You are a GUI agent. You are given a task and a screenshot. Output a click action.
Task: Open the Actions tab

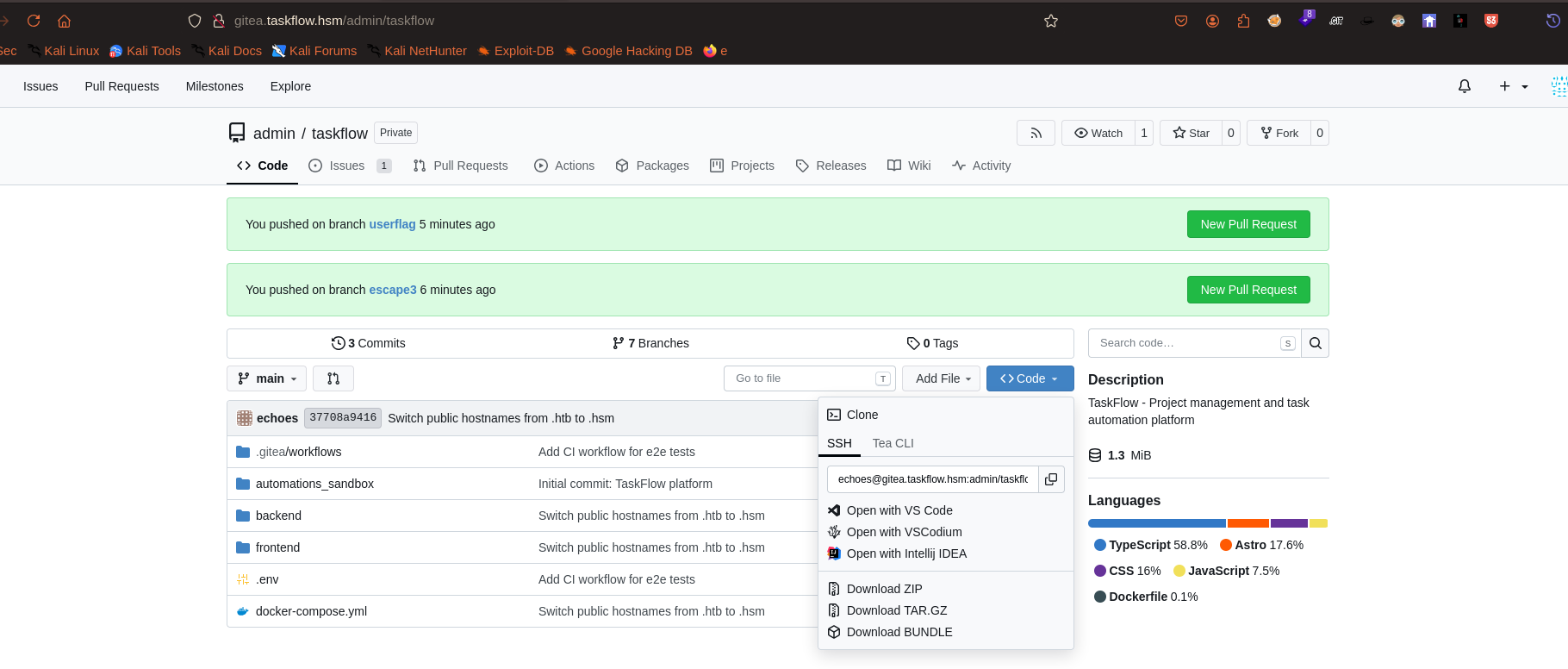tap(564, 166)
